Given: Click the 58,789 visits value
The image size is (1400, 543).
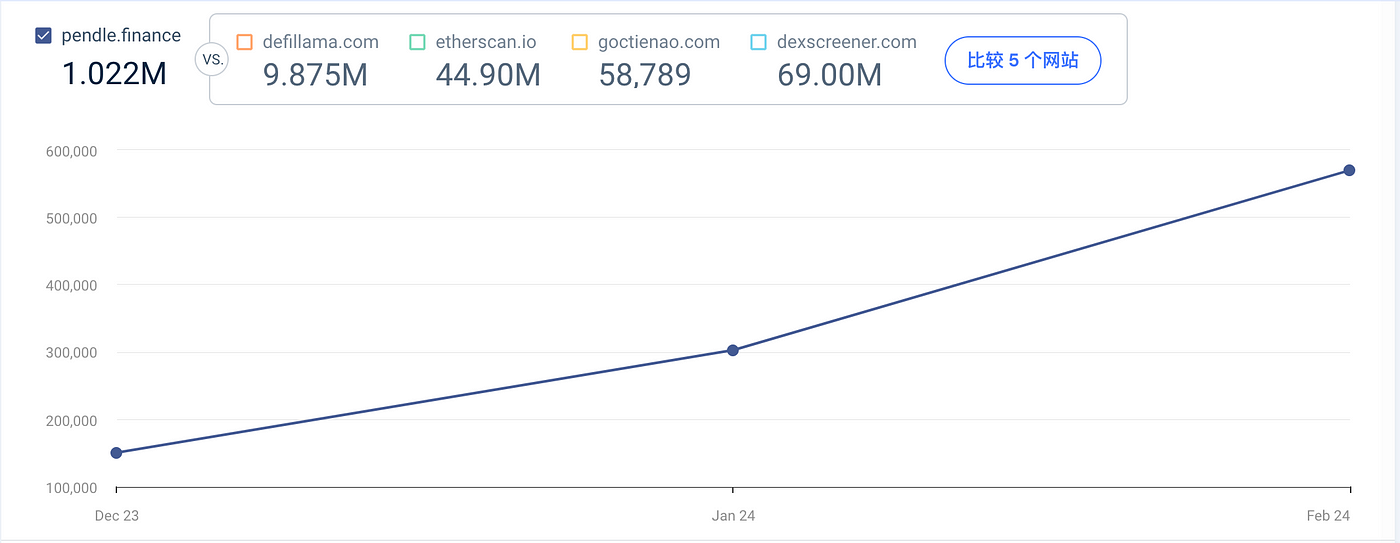Looking at the screenshot, I should [645, 74].
